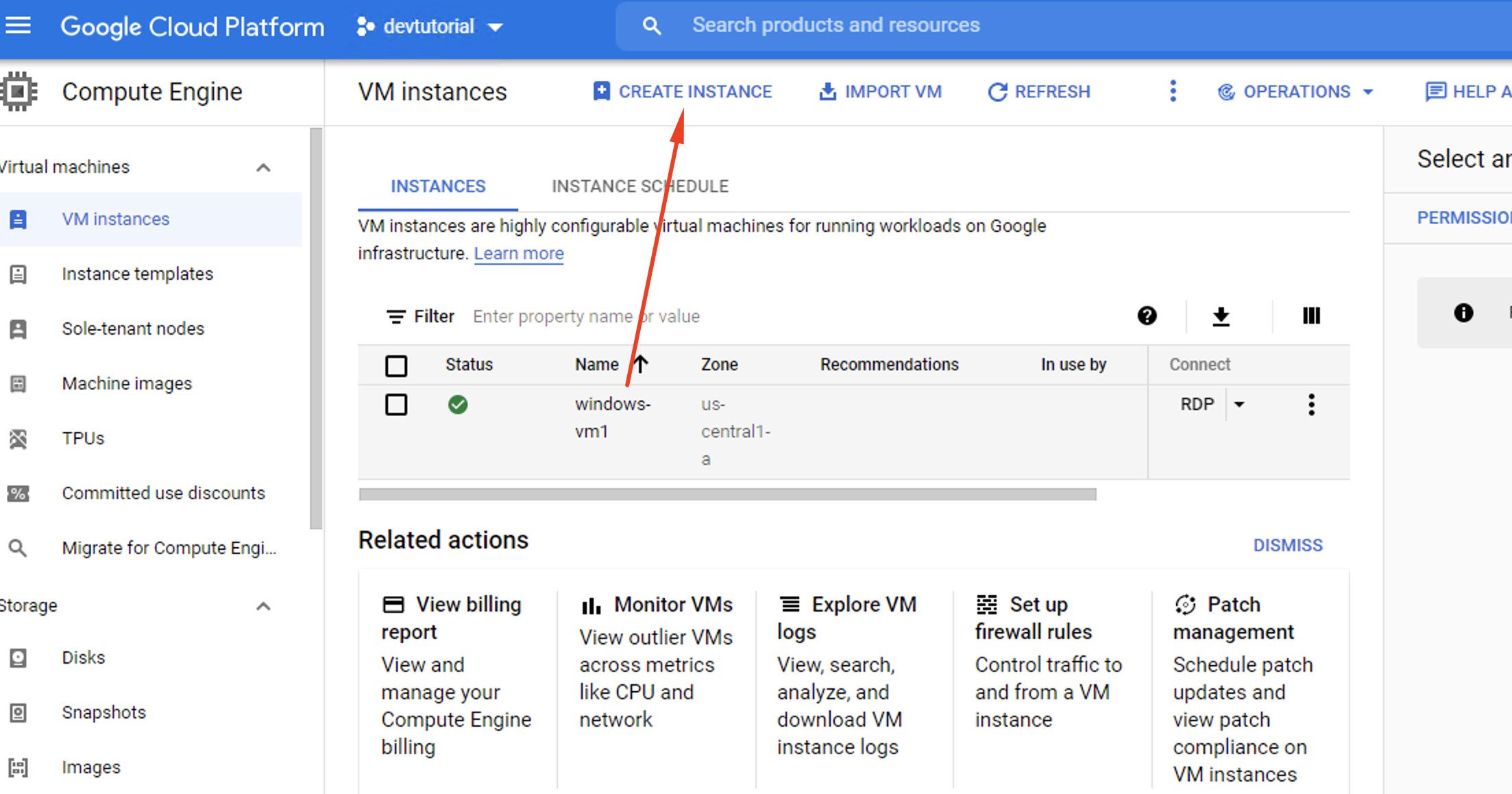
Task: Collapse the Storage section
Action: click(263, 606)
